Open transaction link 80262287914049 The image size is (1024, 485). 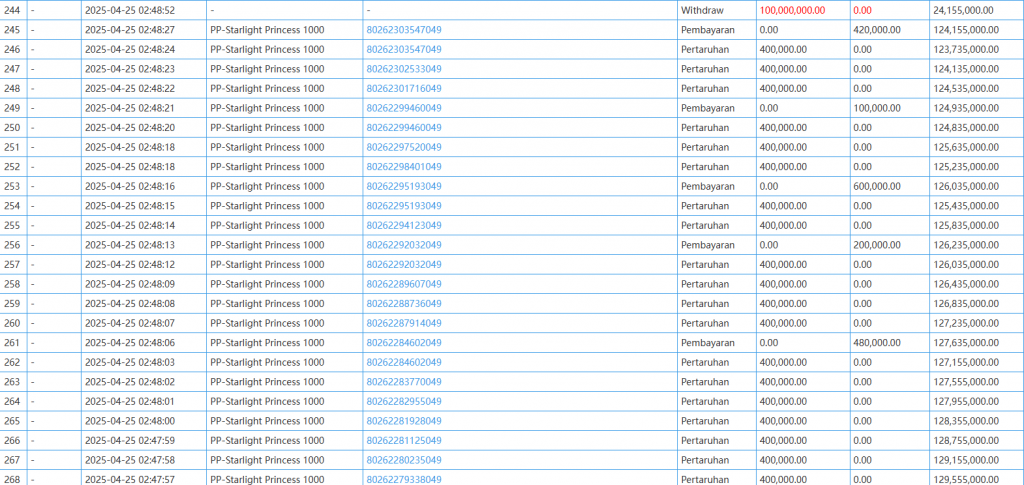coord(404,324)
